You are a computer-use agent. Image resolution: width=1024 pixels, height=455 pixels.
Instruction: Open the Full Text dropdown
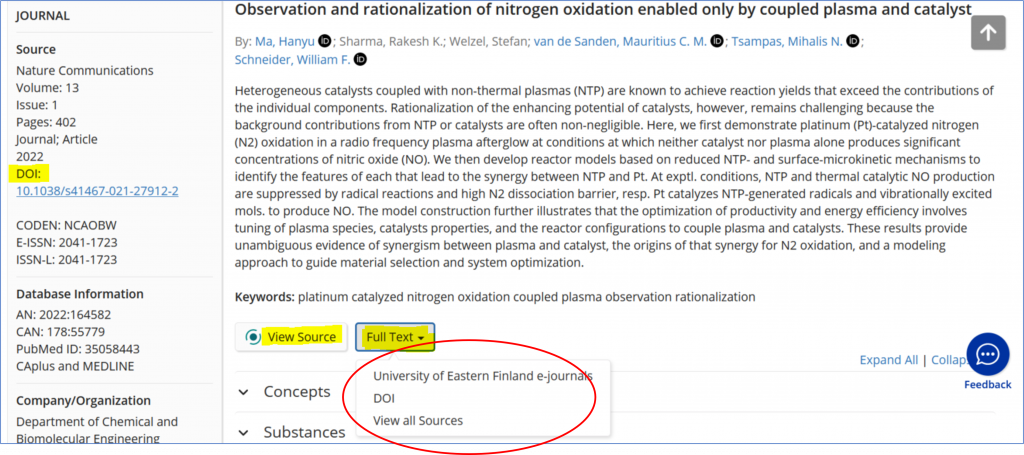395,337
